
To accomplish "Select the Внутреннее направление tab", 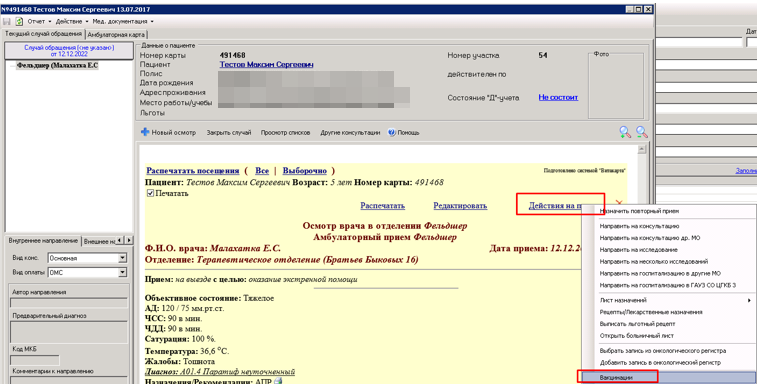I will point(43,241).
